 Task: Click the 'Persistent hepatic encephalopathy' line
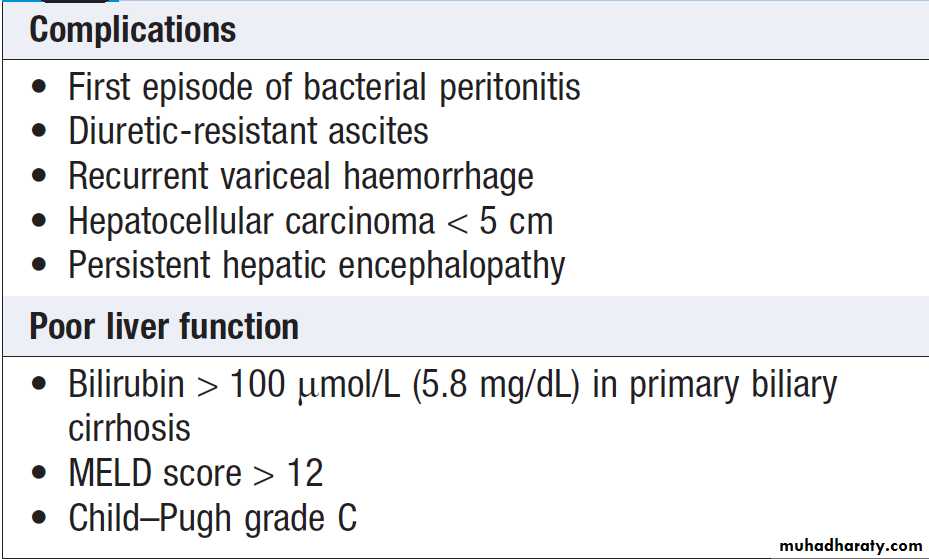point(316,265)
